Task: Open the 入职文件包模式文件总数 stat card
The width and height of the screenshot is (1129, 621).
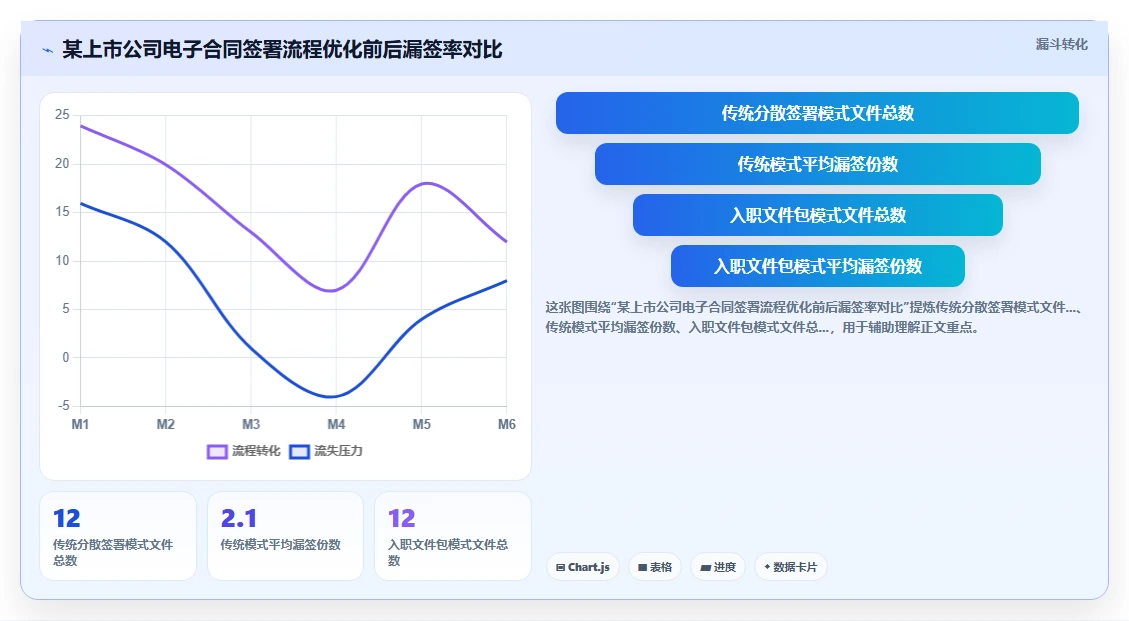Action: (453, 536)
